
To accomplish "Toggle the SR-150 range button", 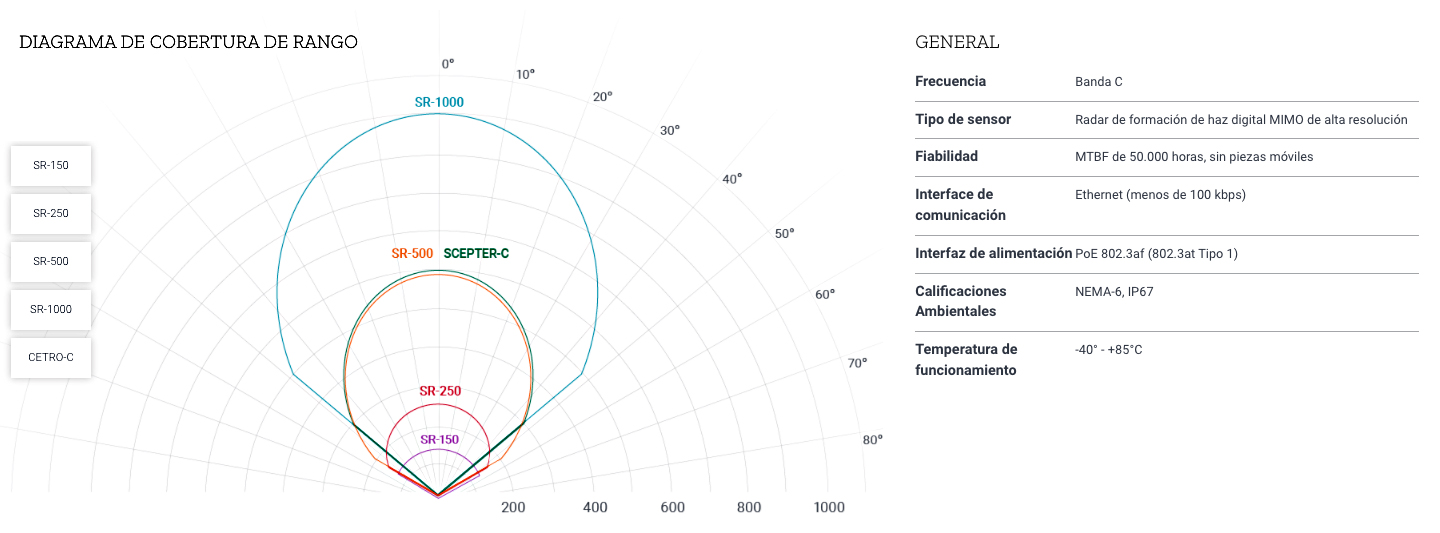I will (51, 165).
